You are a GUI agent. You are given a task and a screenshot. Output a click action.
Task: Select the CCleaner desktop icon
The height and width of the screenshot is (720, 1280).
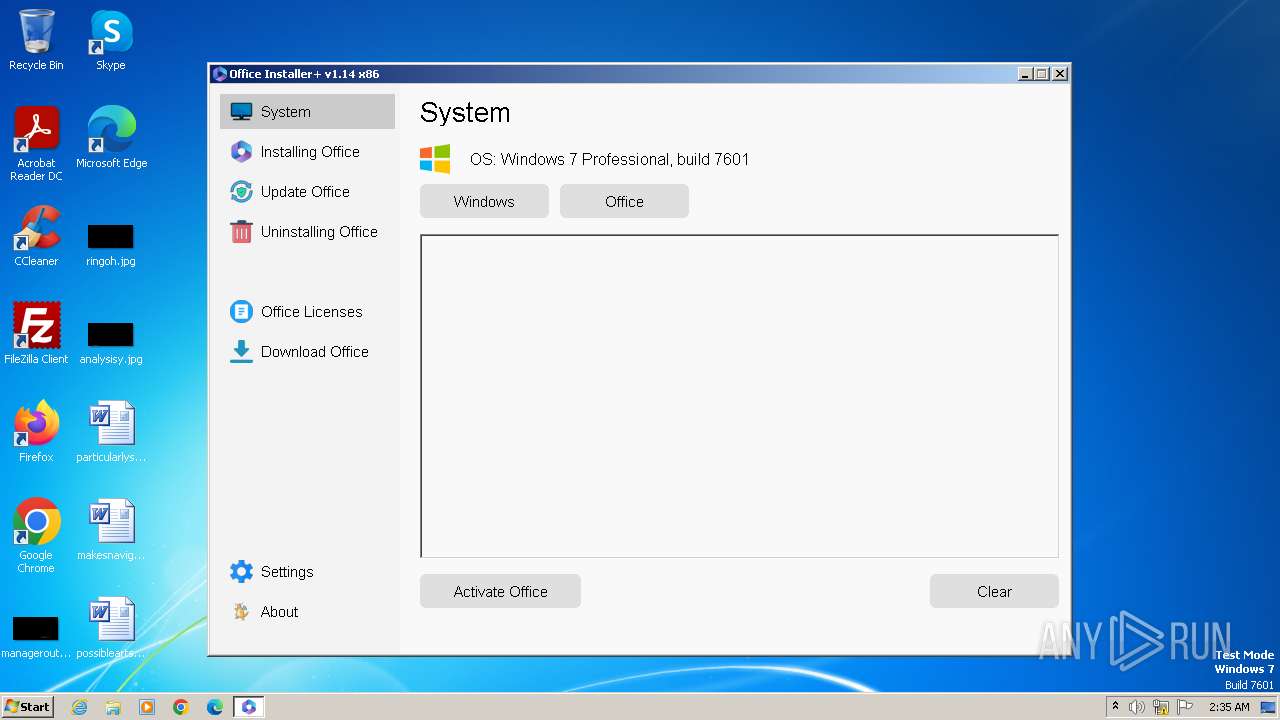36,236
